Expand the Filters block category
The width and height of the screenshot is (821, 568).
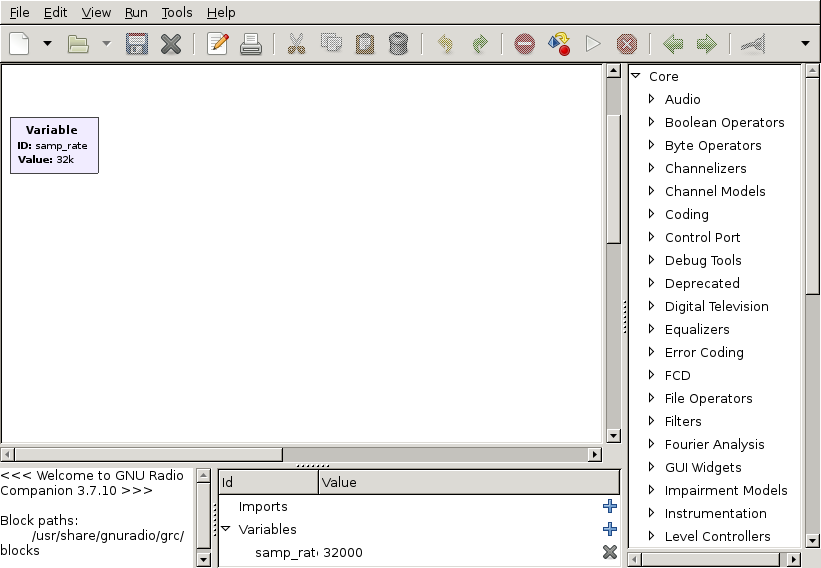[x=652, y=421]
